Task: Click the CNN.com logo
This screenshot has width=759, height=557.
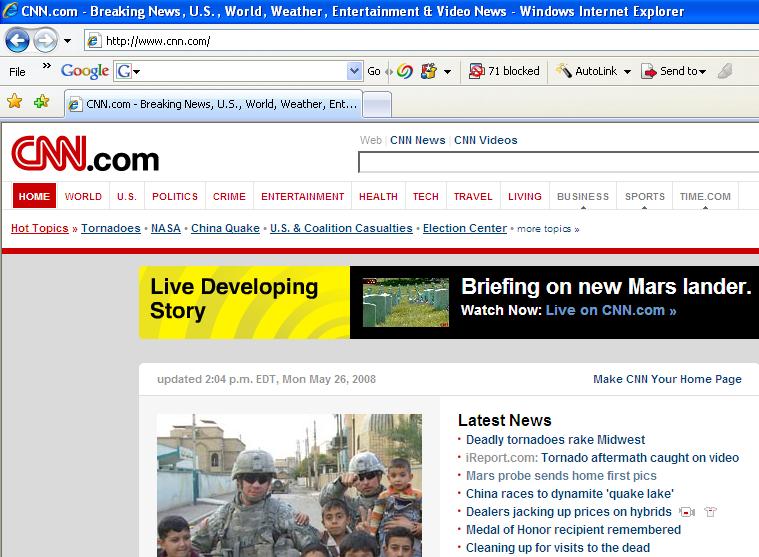Action: [x=85, y=156]
